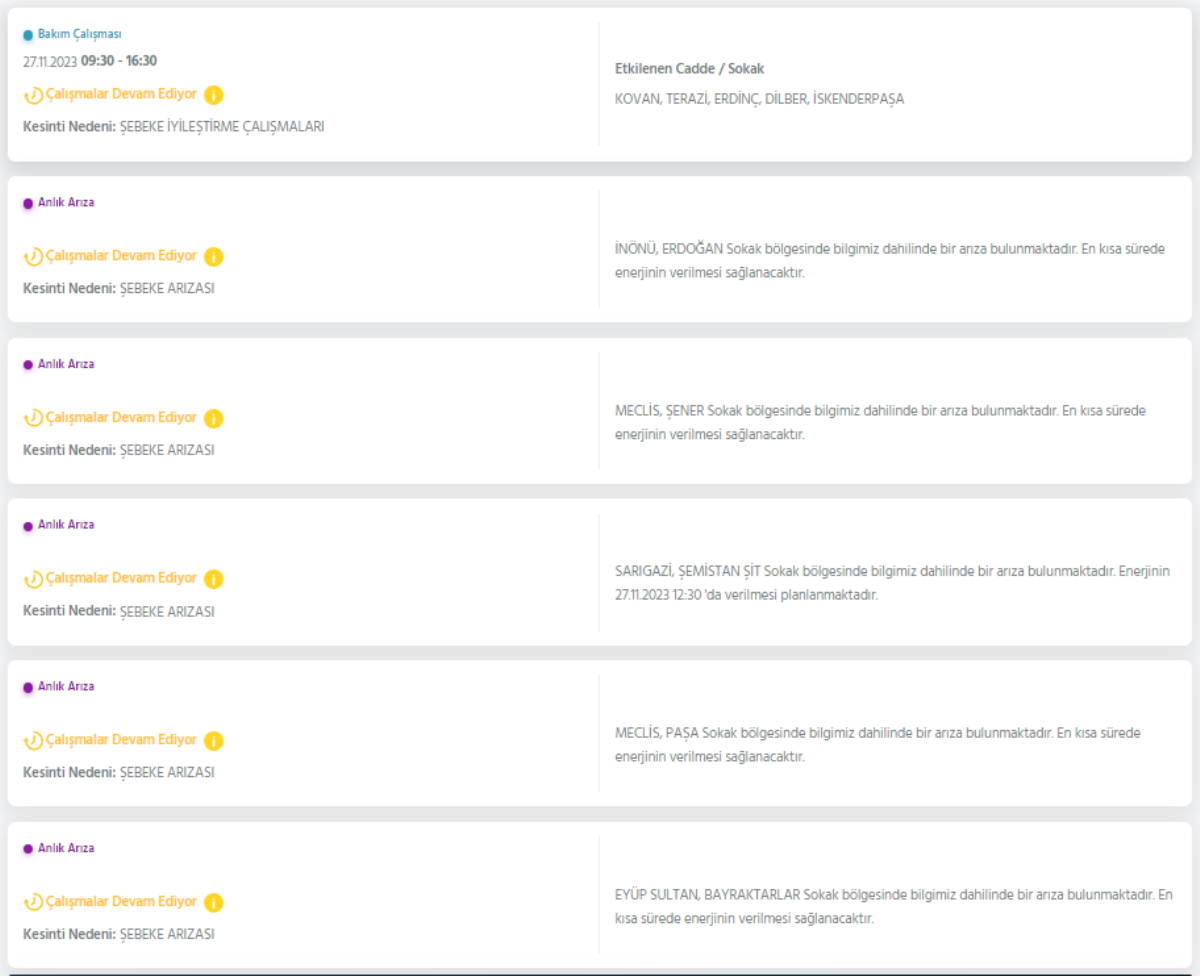Click info icon on EYÜP SULTAN outage card

pyautogui.click(x=213, y=903)
